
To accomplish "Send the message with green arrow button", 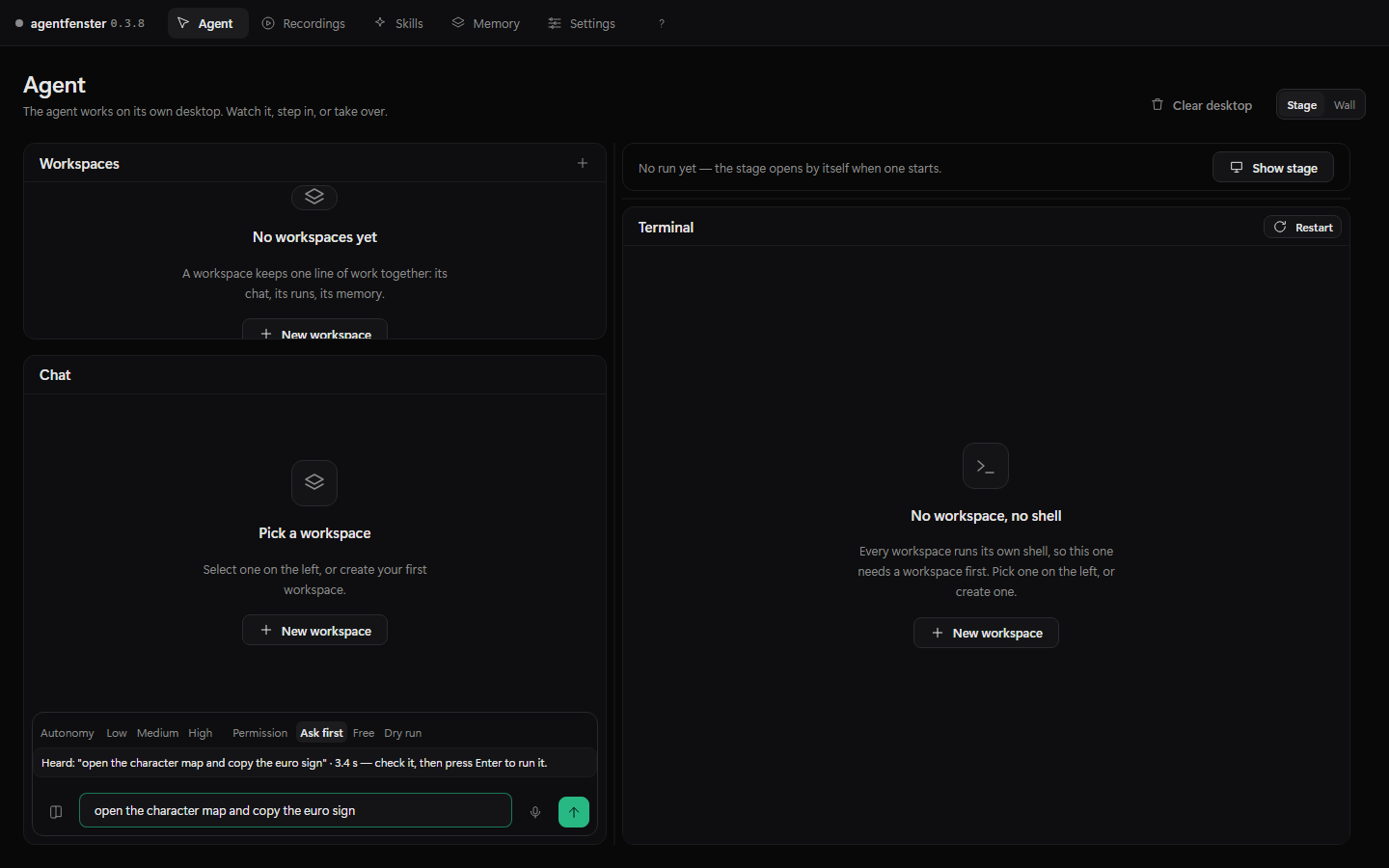I will [574, 812].
